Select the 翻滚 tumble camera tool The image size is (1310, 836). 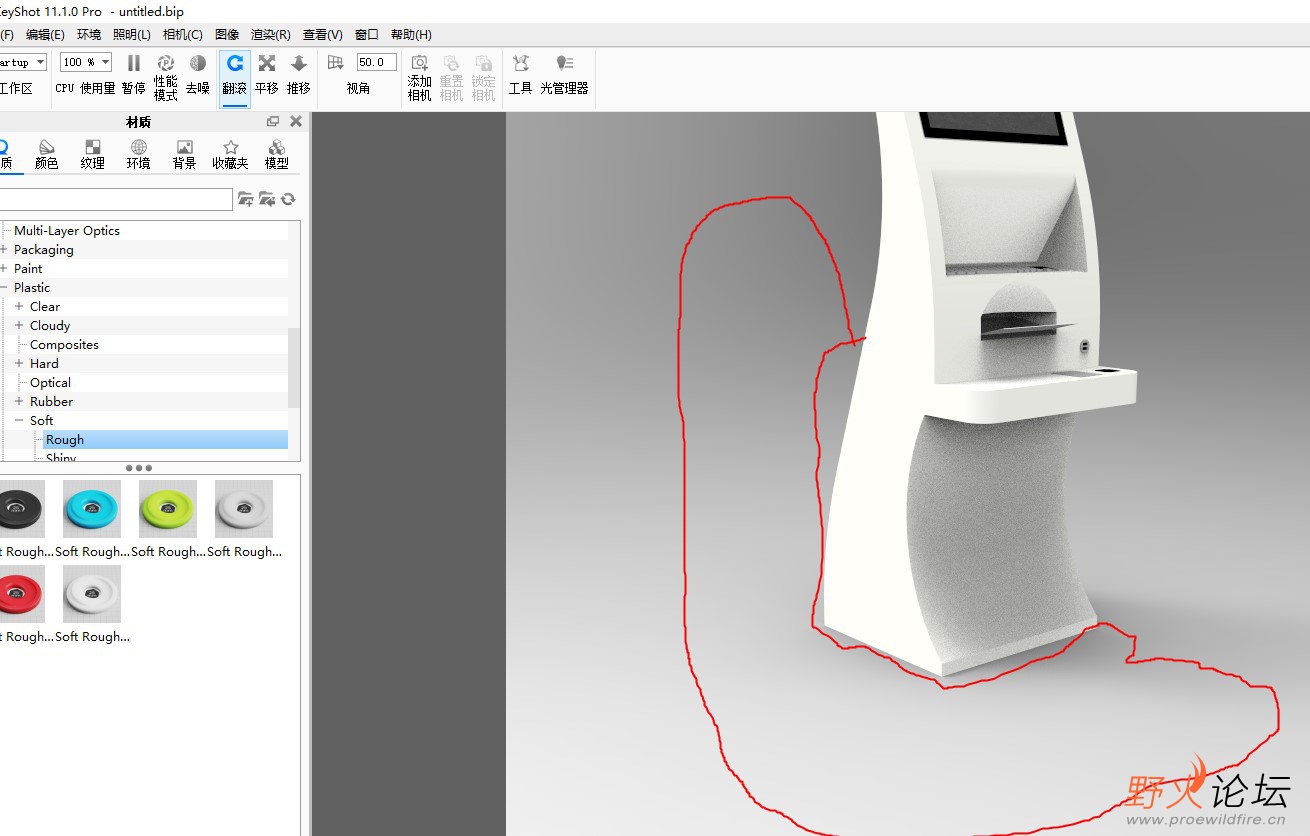point(235,75)
